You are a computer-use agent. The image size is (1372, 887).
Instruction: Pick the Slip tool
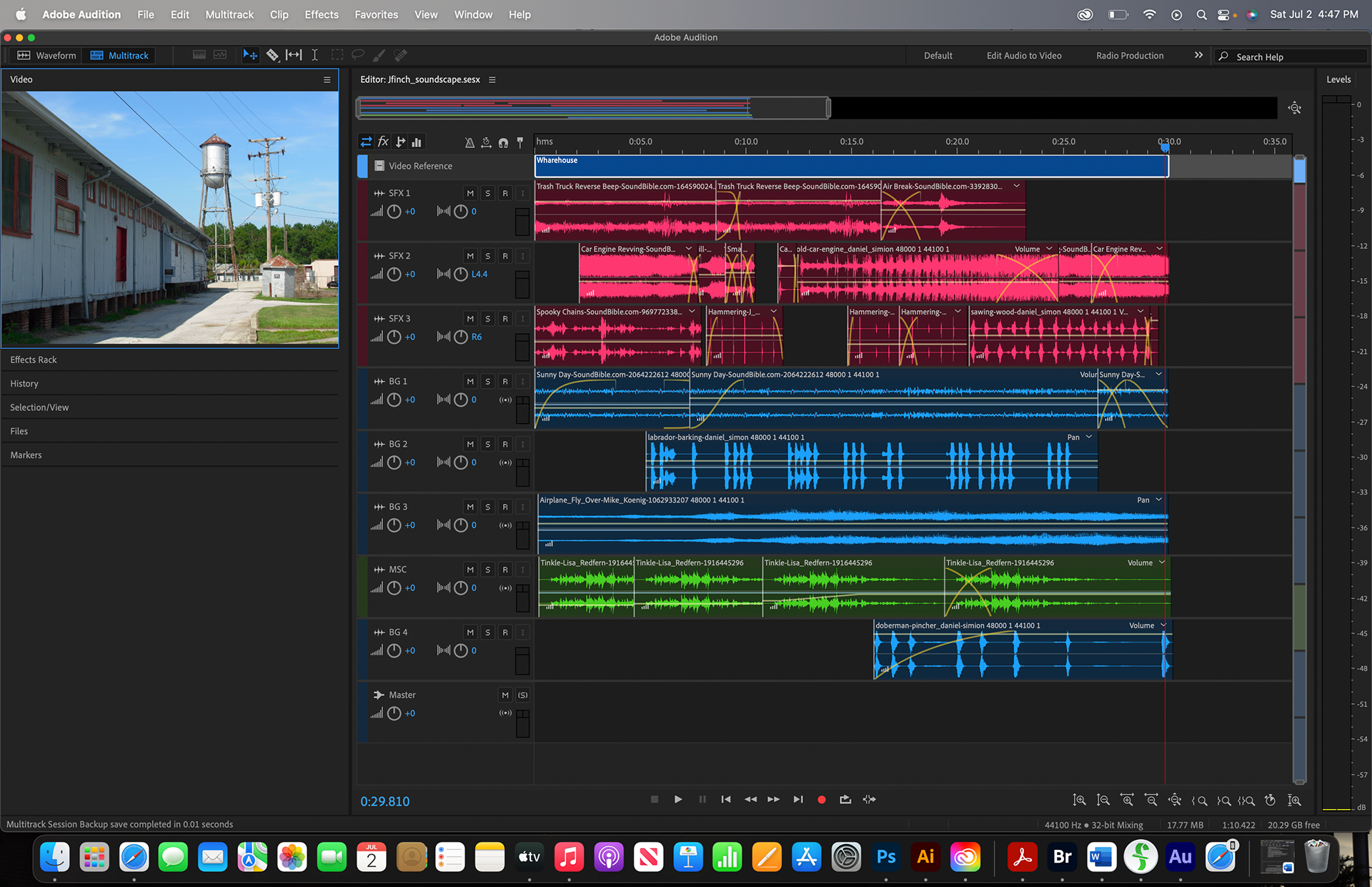click(x=294, y=55)
